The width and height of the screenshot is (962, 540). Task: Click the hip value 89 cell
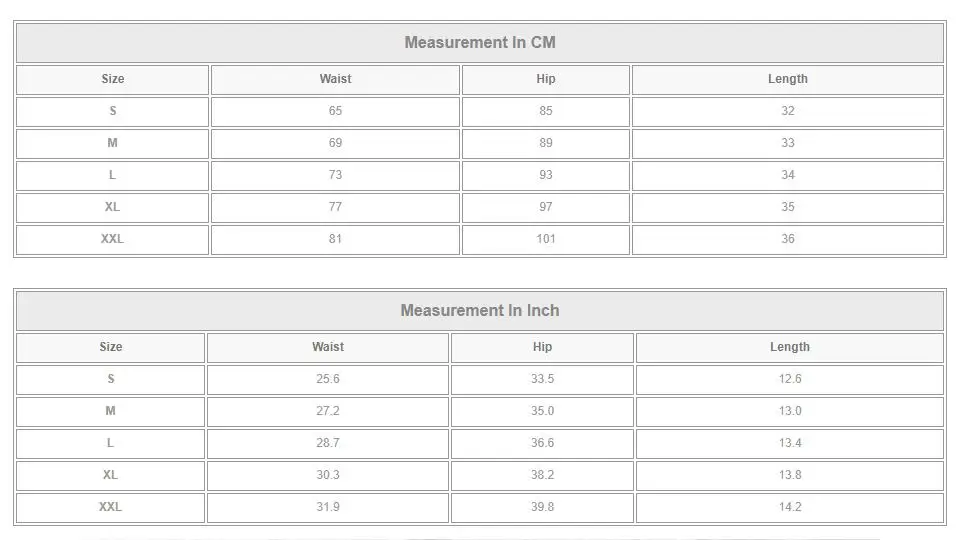(545, 143)
